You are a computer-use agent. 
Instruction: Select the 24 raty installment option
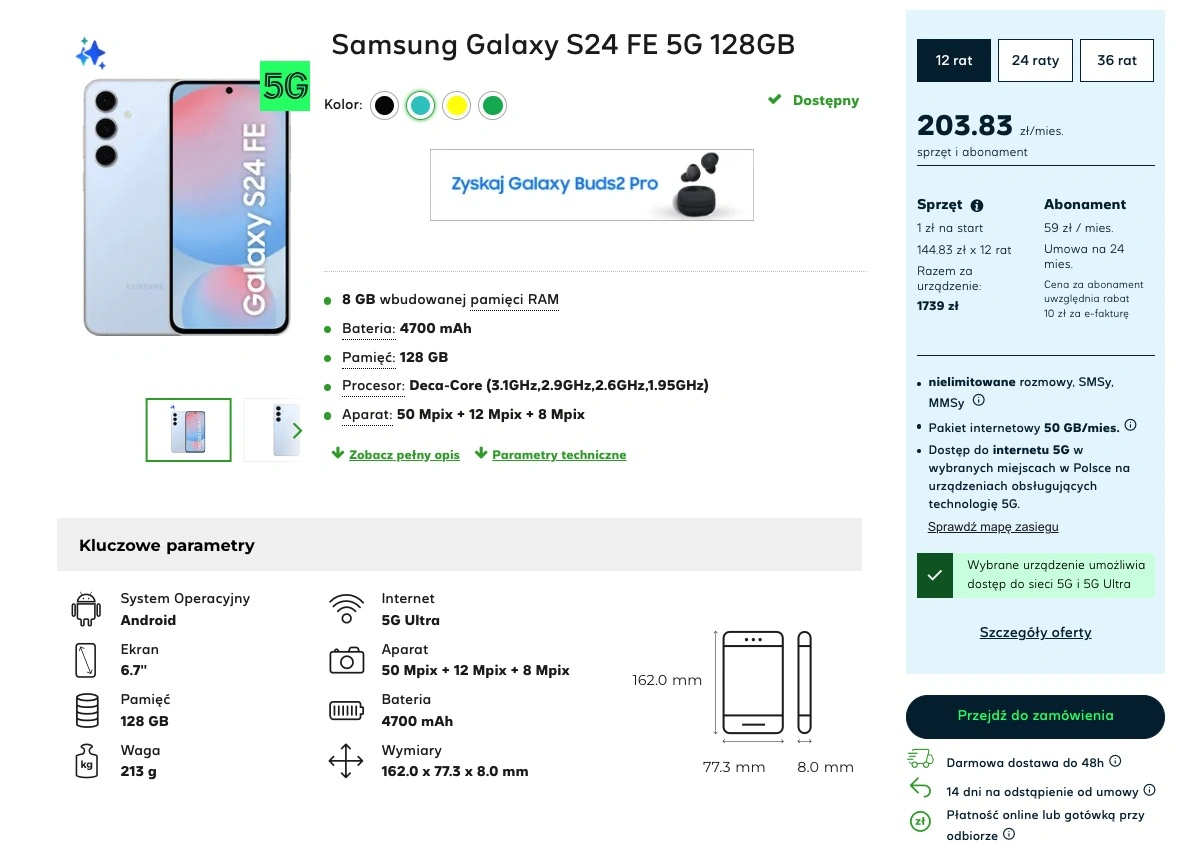click(1035, 61)
